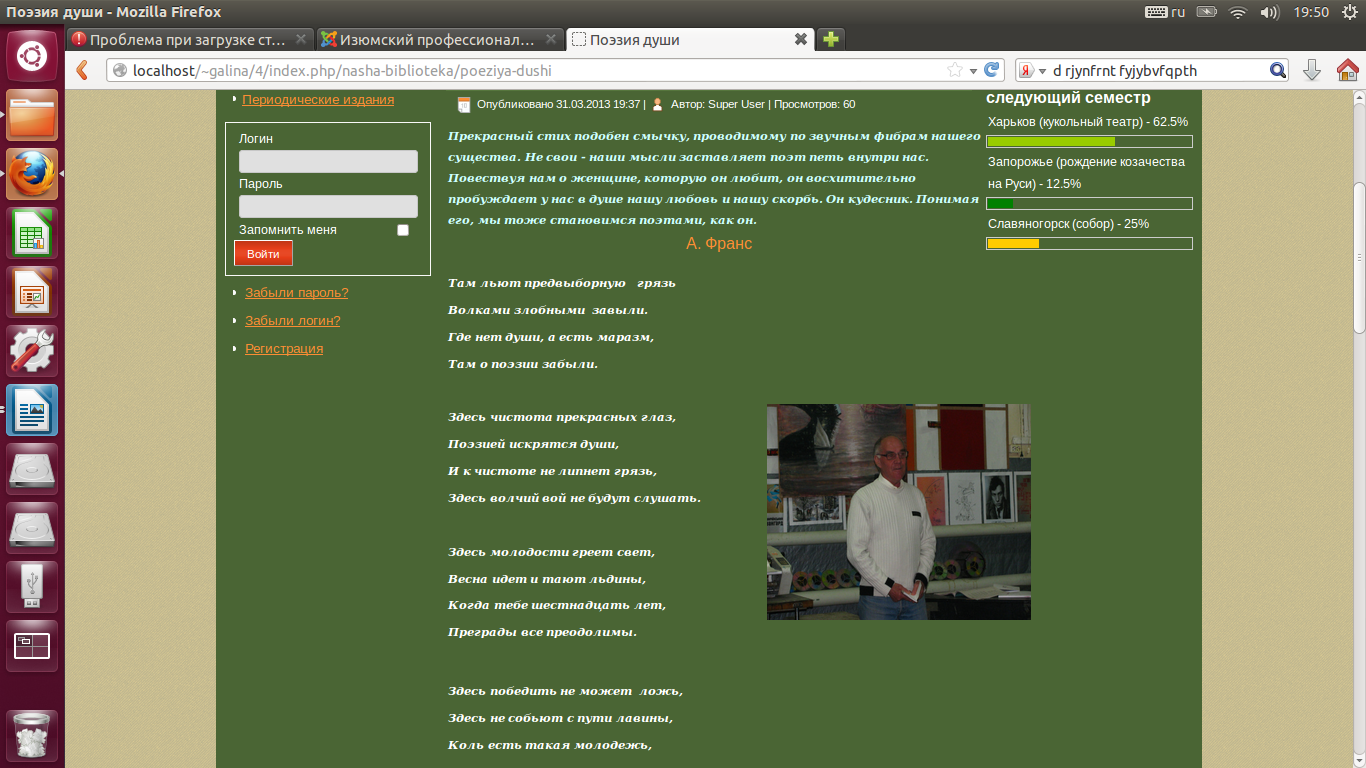Close the Поэзия души tab

click(x=800, y=40)
